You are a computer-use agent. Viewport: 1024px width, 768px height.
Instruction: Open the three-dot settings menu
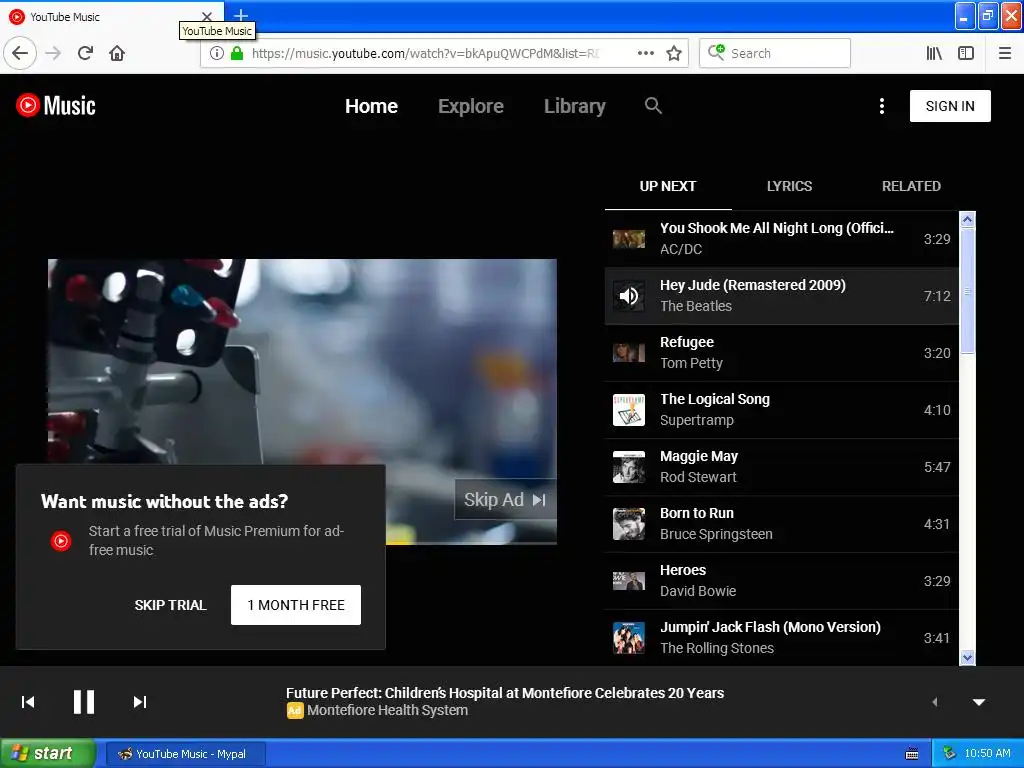pos(882,106)
